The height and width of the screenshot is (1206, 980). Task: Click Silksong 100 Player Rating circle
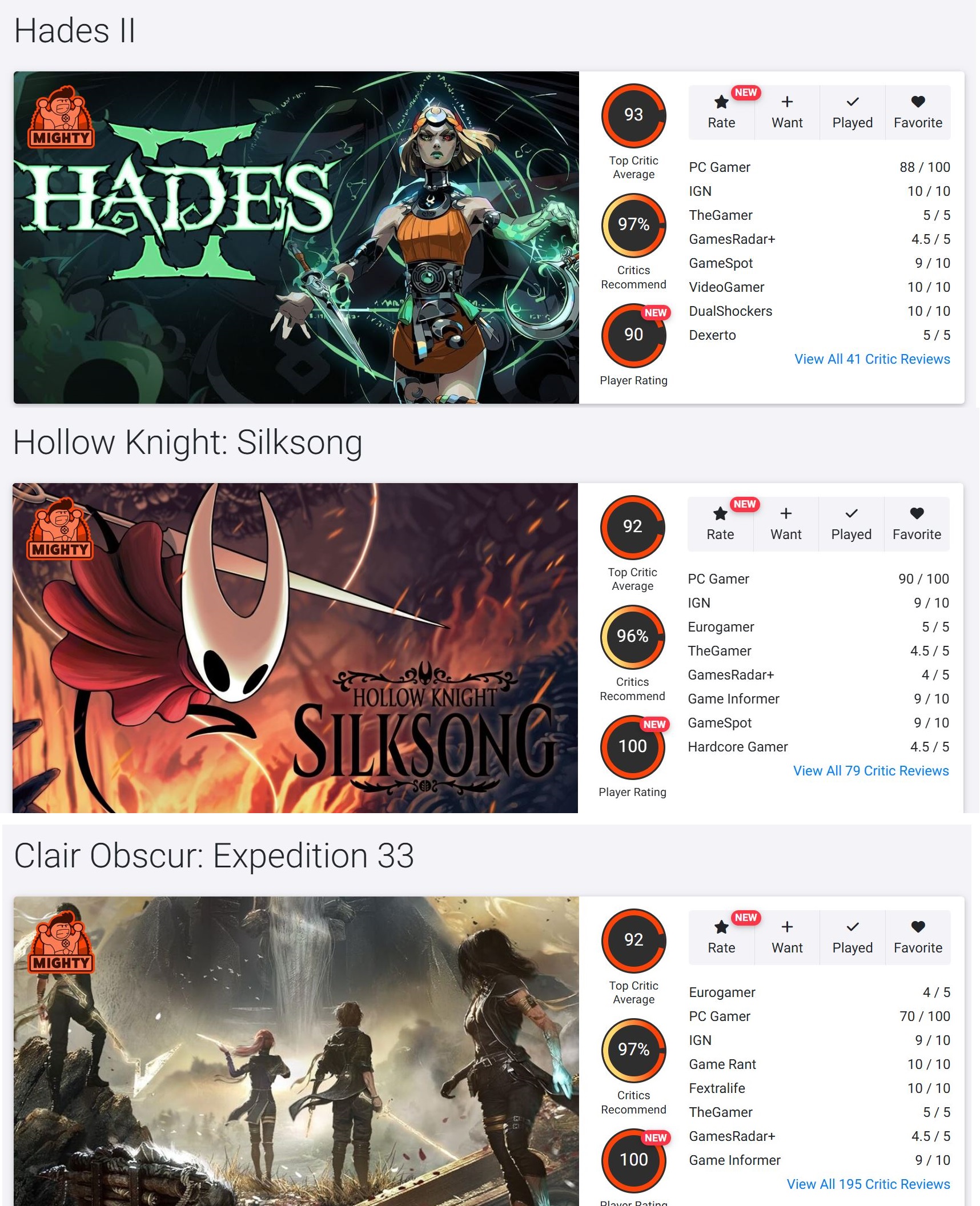tap(632, 747)
